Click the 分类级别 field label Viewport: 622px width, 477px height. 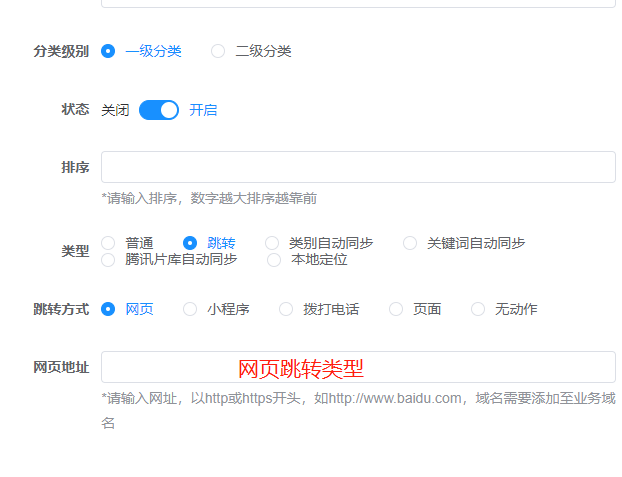[x=61, y=51]
